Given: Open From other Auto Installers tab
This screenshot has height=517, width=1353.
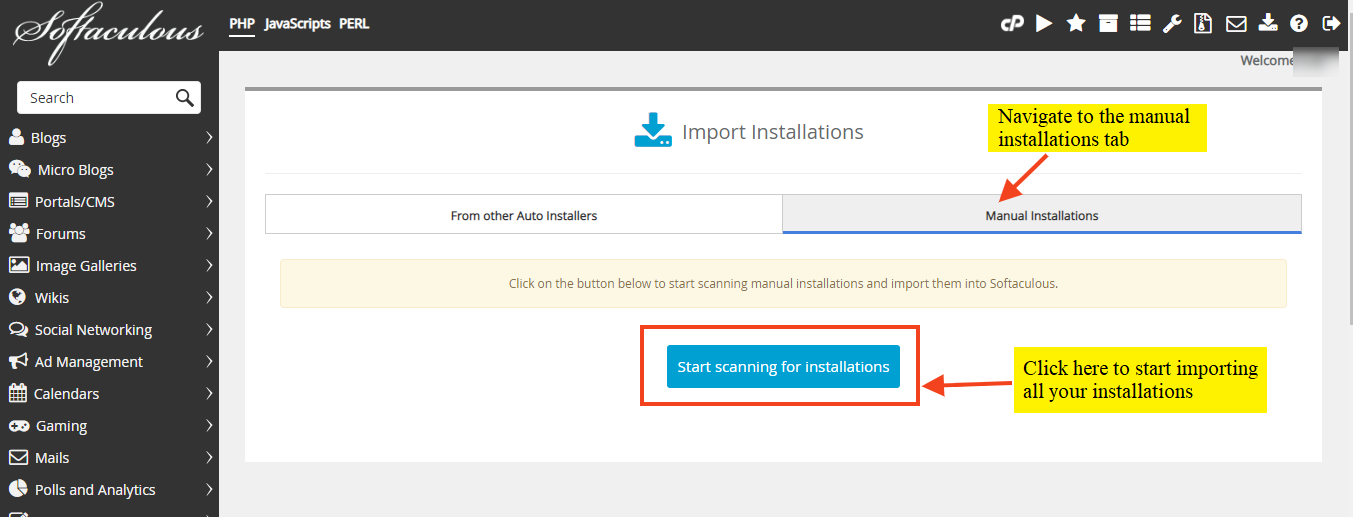Looking at the screenshot, I should (524, 214).
